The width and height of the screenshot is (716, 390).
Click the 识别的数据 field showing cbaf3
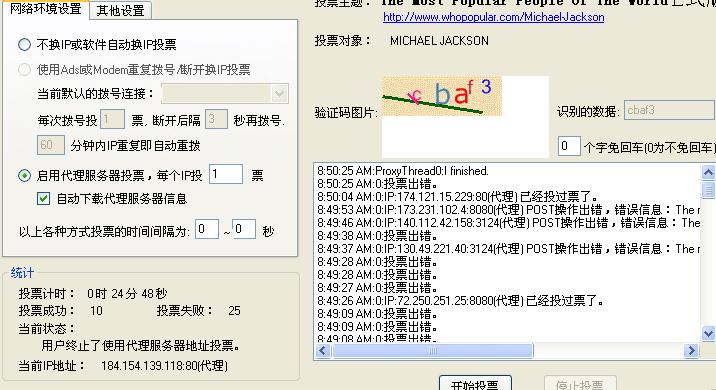(669, 111)
